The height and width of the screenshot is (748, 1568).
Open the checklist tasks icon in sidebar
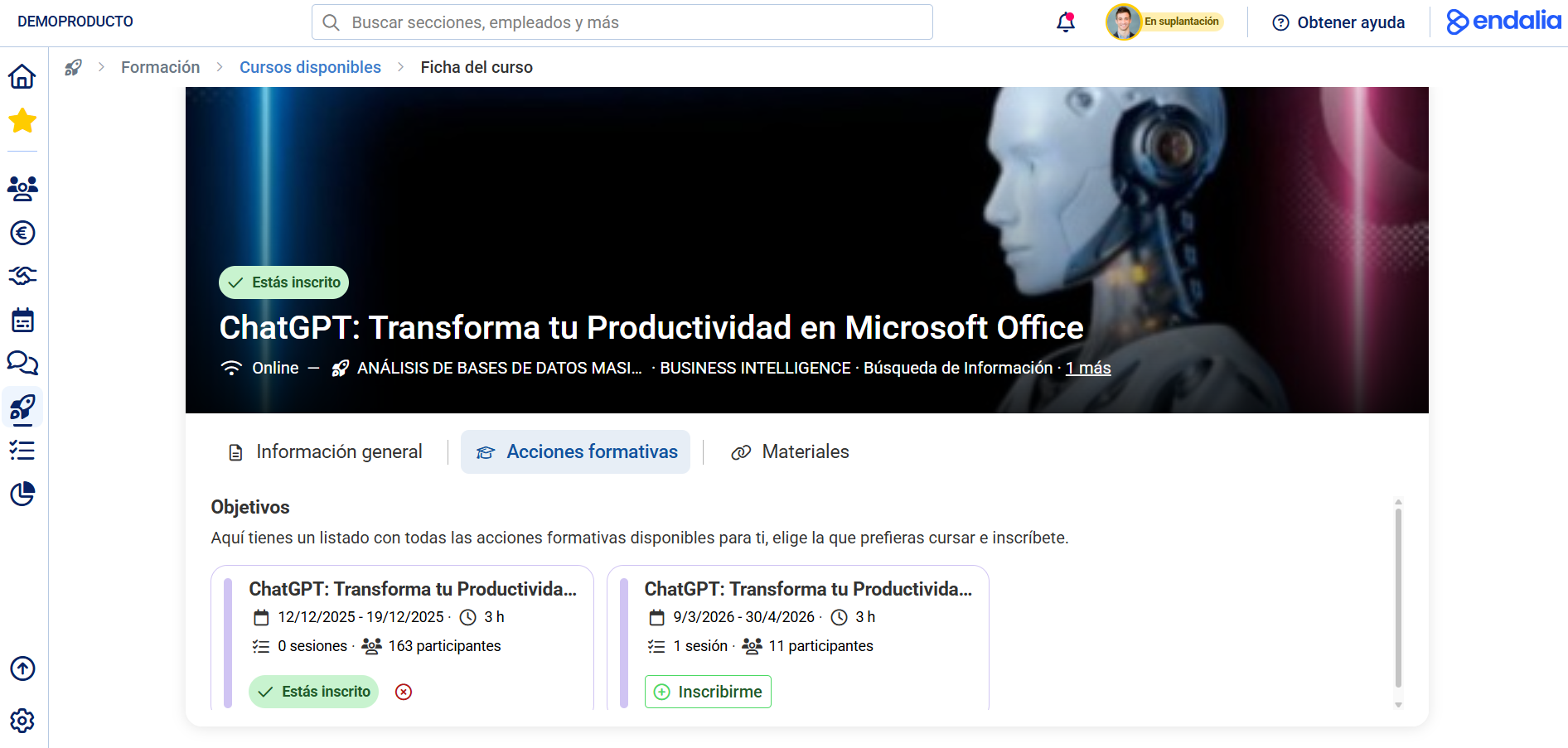(22, 450)
